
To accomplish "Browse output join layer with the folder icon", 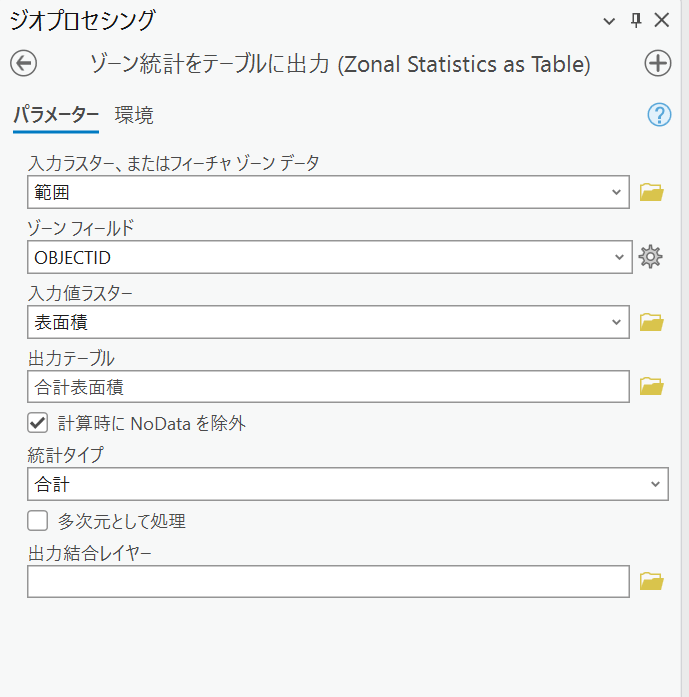I will coord(652,581).
